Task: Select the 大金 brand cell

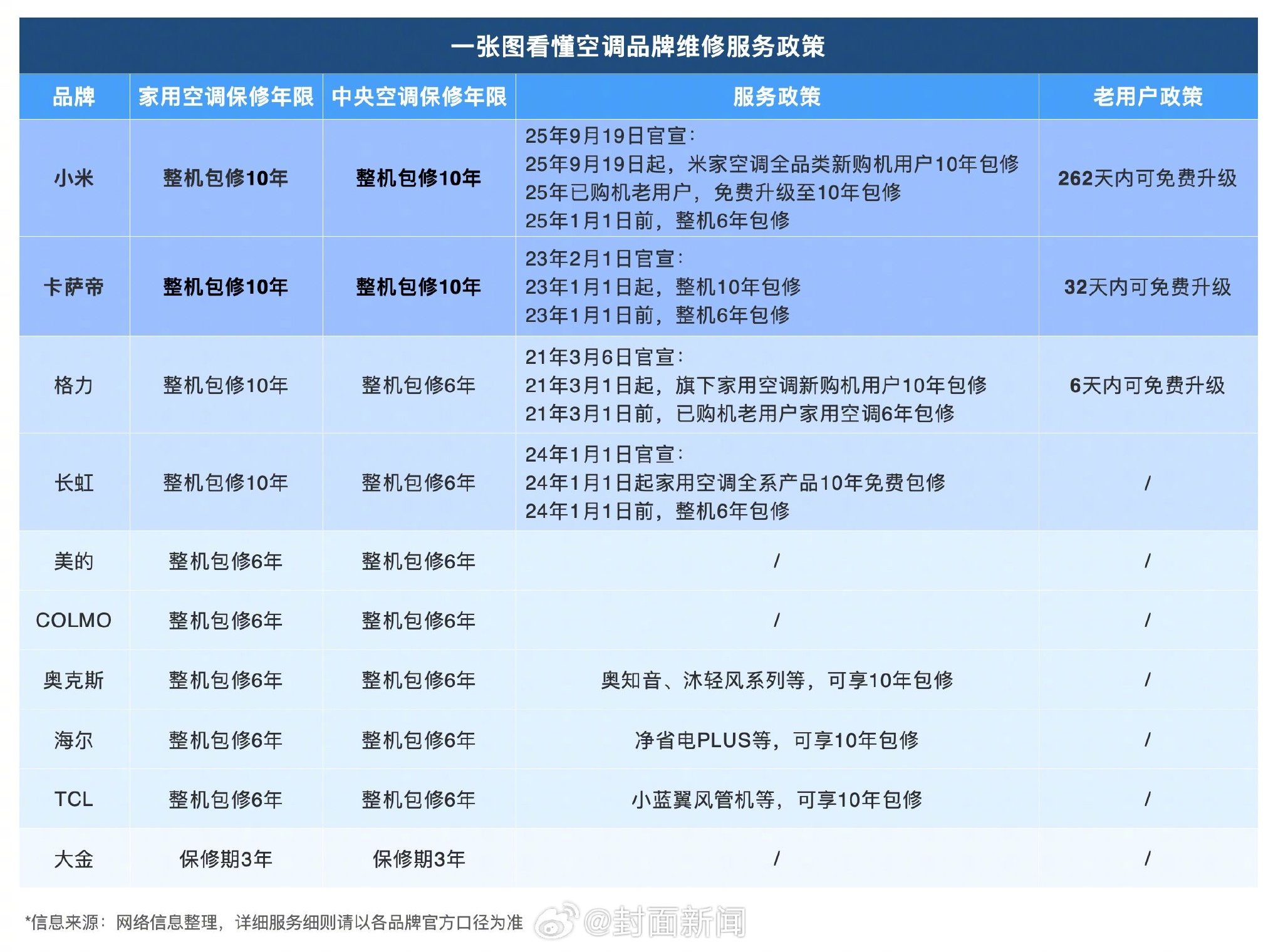Action: [74, 859]
